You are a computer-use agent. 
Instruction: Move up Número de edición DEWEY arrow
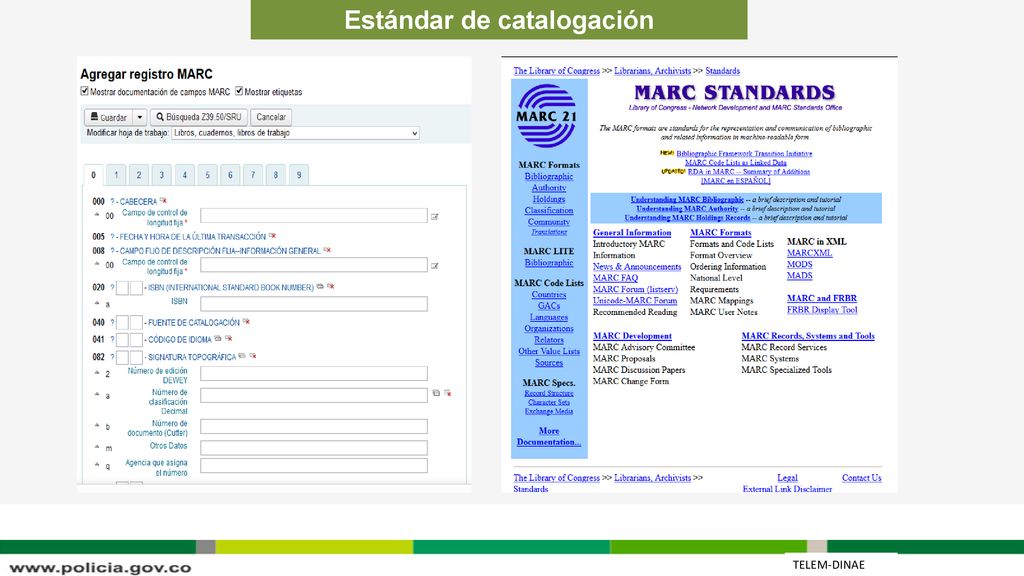tap(97, 373)
